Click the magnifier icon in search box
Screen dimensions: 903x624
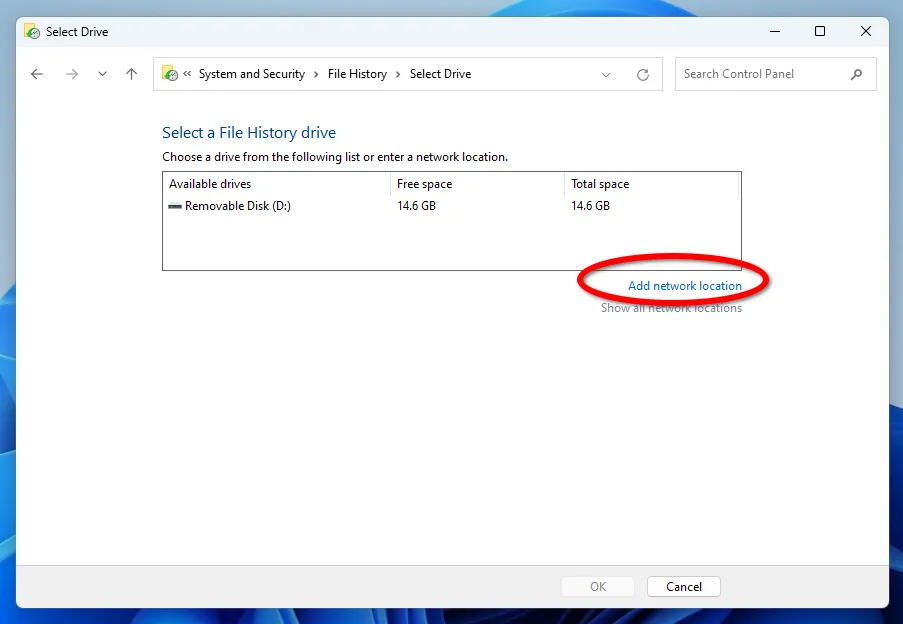click(x=856, y=74)
